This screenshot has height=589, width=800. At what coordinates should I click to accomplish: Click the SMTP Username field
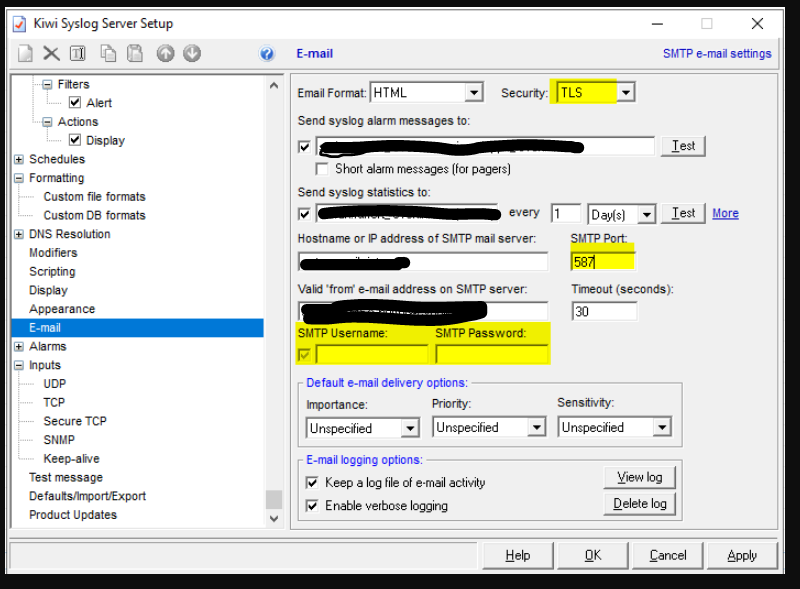[x=372, y=354]
